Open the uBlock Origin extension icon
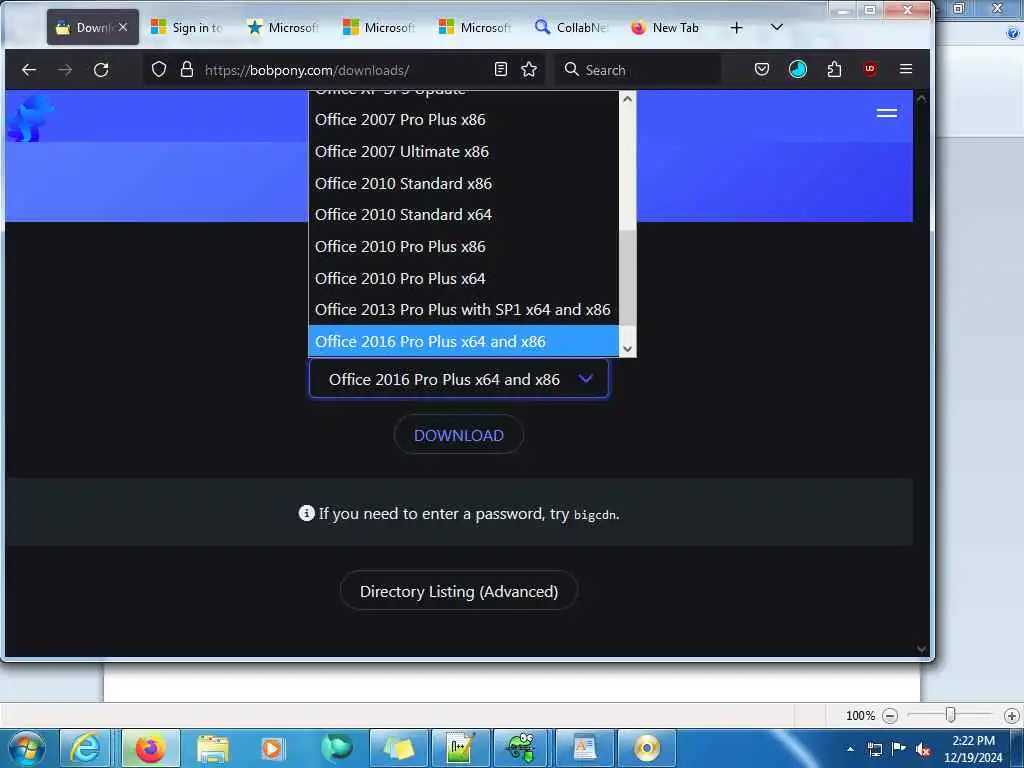This screenshot has width=1024, height=768. [870, 69]
